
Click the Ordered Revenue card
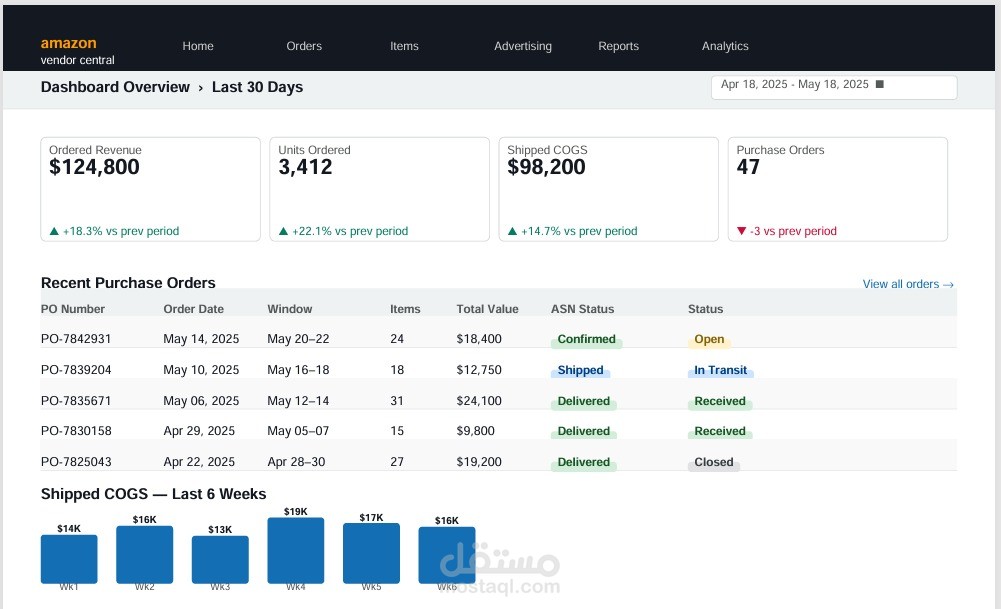tap(151, 189)
